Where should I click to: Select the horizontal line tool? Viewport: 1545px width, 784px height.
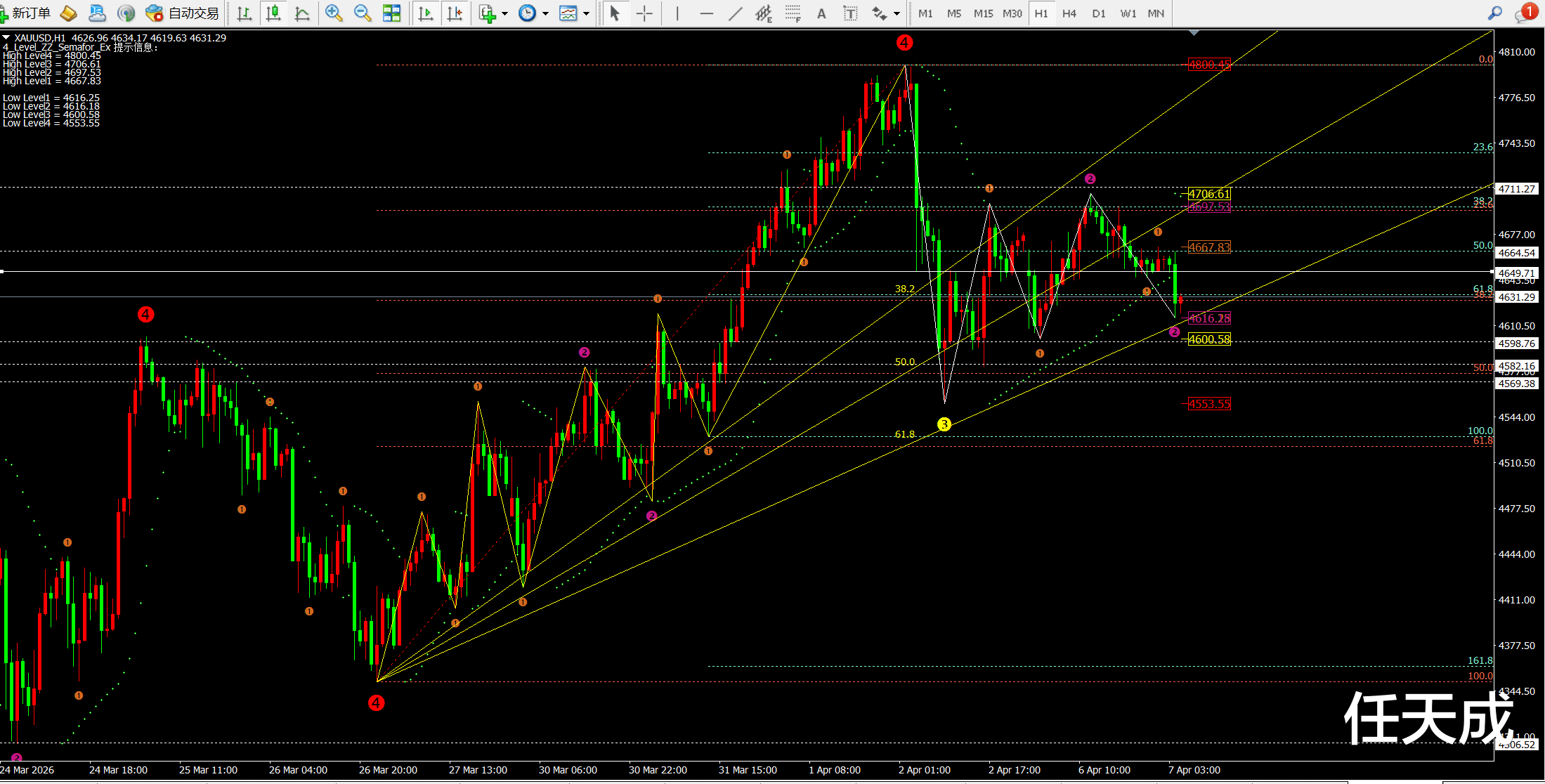pyautogui.click(x=706, y=13)
